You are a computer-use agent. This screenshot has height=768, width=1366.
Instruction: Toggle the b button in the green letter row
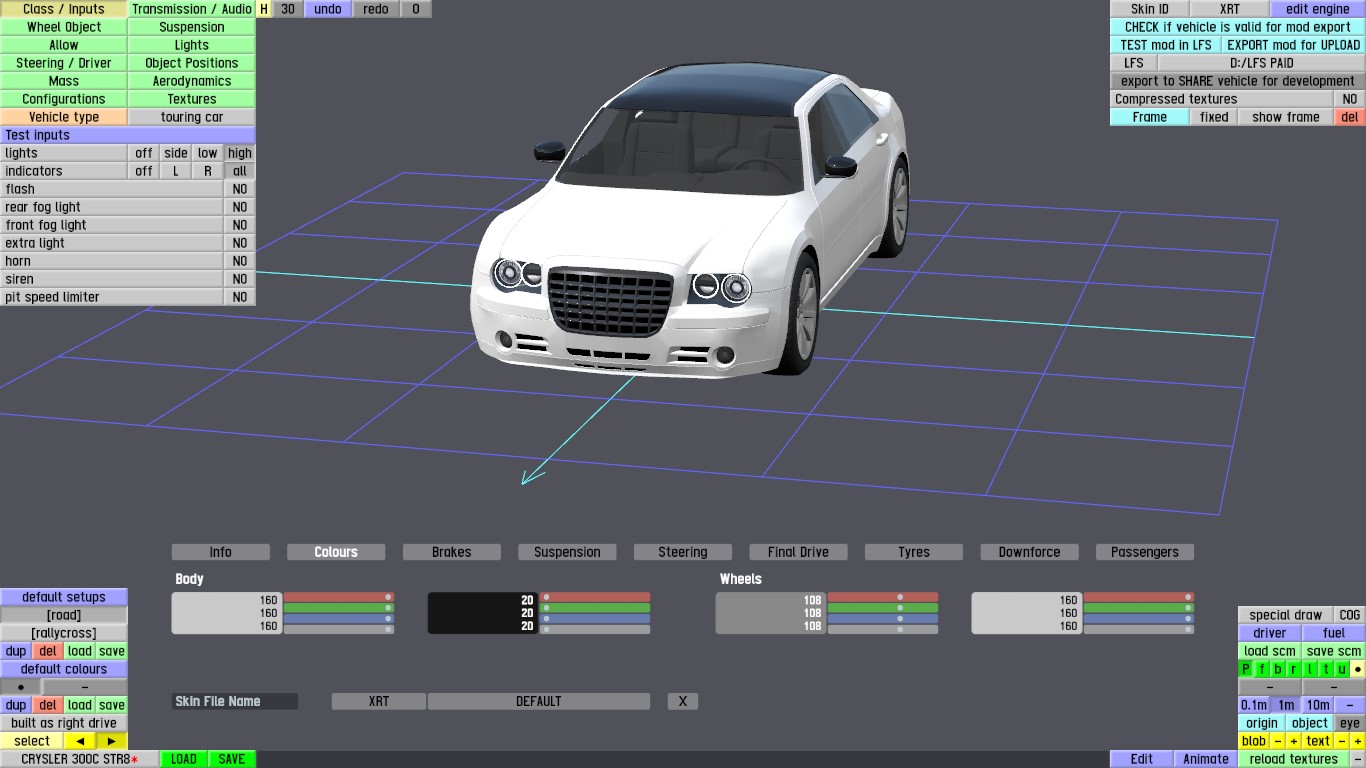pyautogui.click(x=1278, y=669)
